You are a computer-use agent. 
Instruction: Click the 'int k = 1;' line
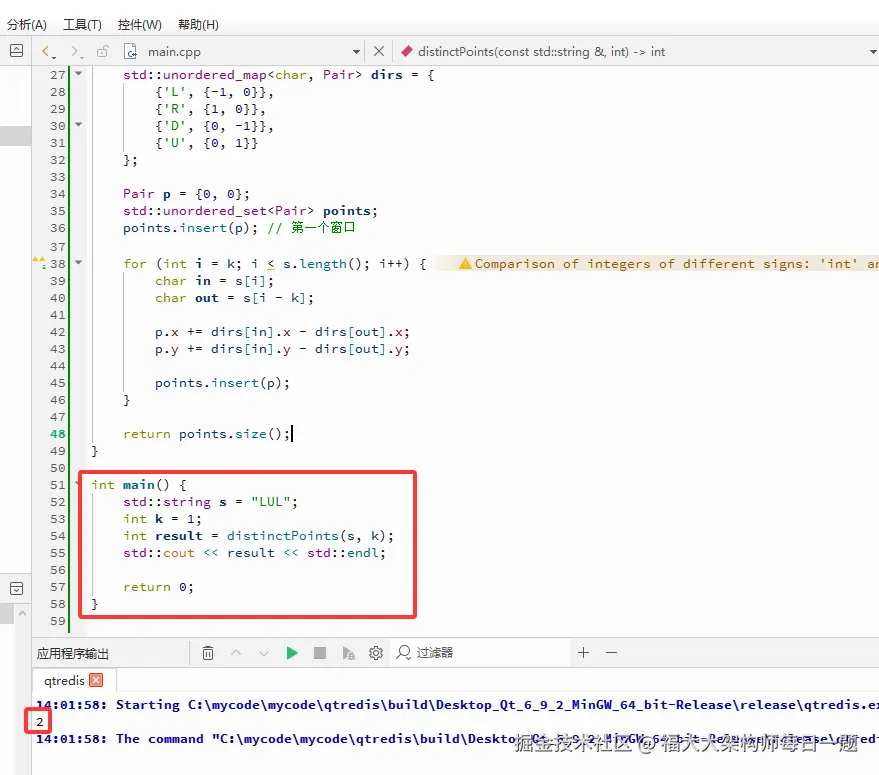[x=162, y=519]
